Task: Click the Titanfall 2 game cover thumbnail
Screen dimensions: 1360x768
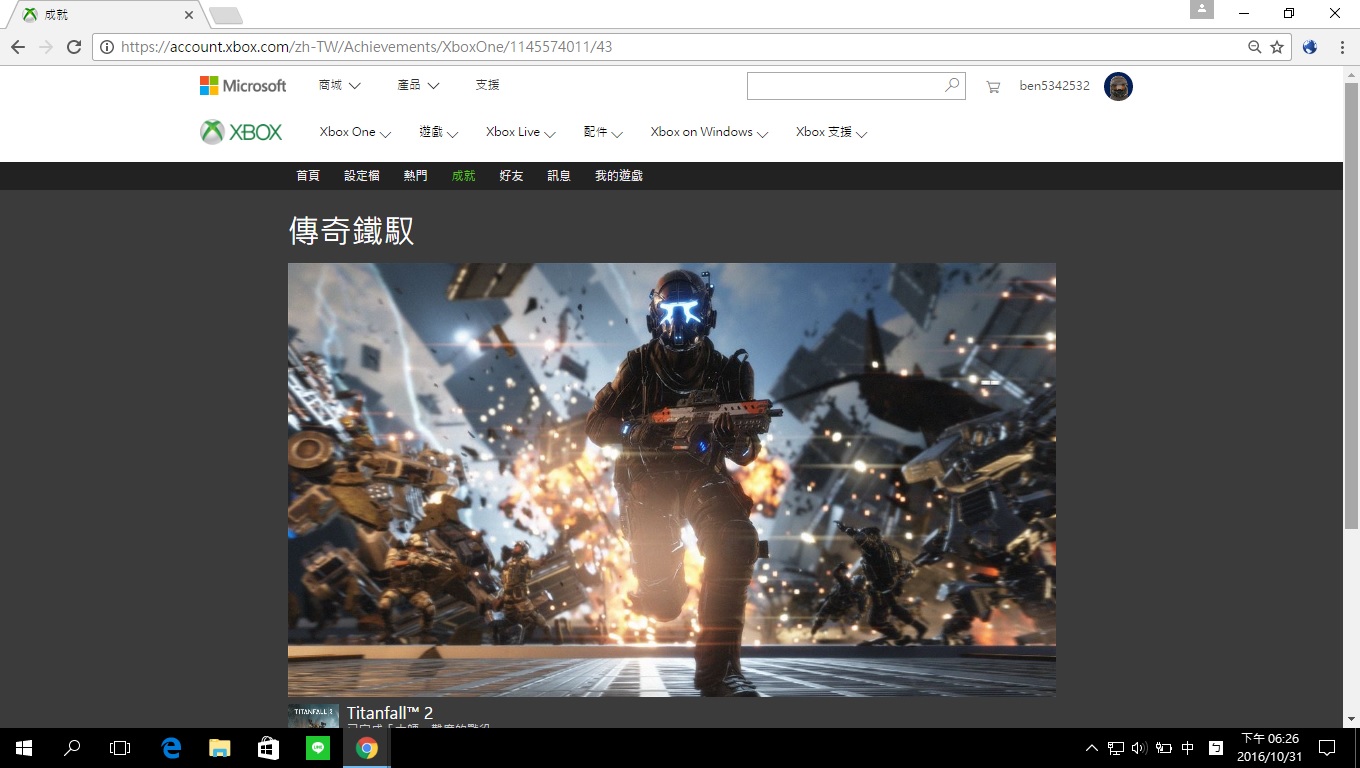Action: (x=313, y=716)
